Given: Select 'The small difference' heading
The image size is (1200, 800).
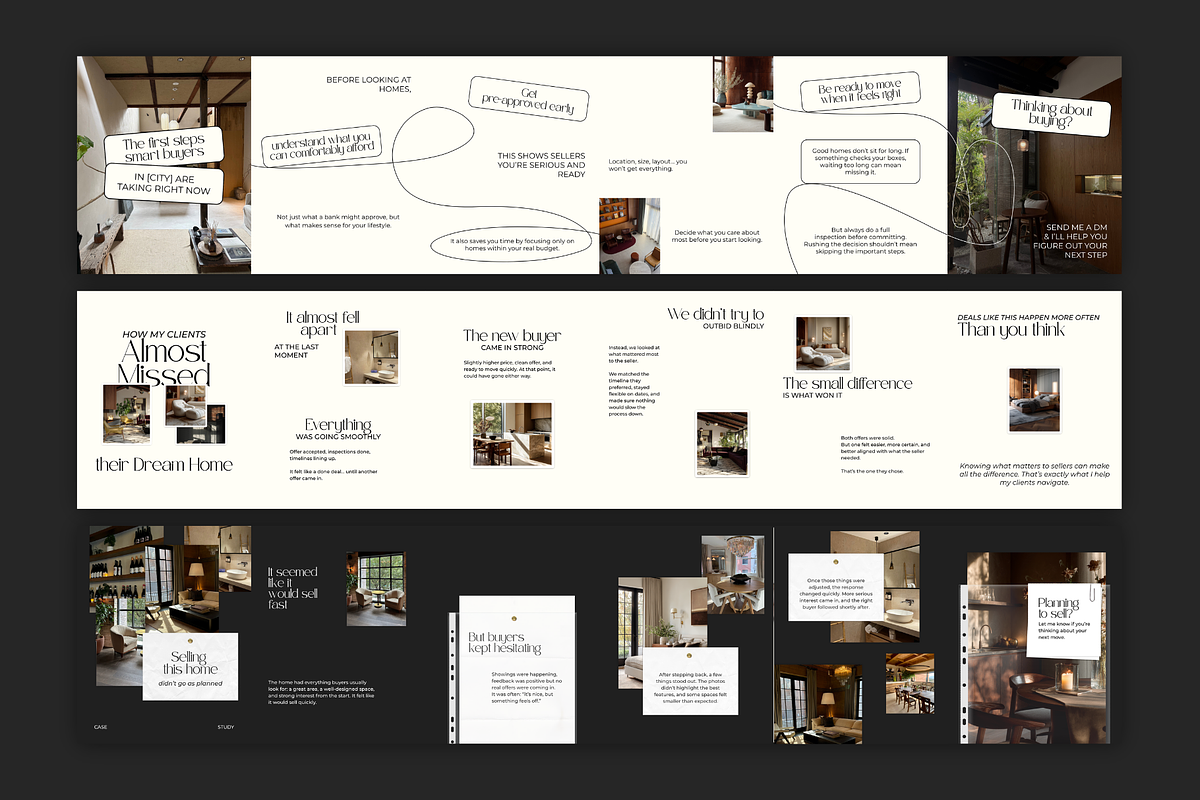Looking at the screenshot, I should coord(847,383).
